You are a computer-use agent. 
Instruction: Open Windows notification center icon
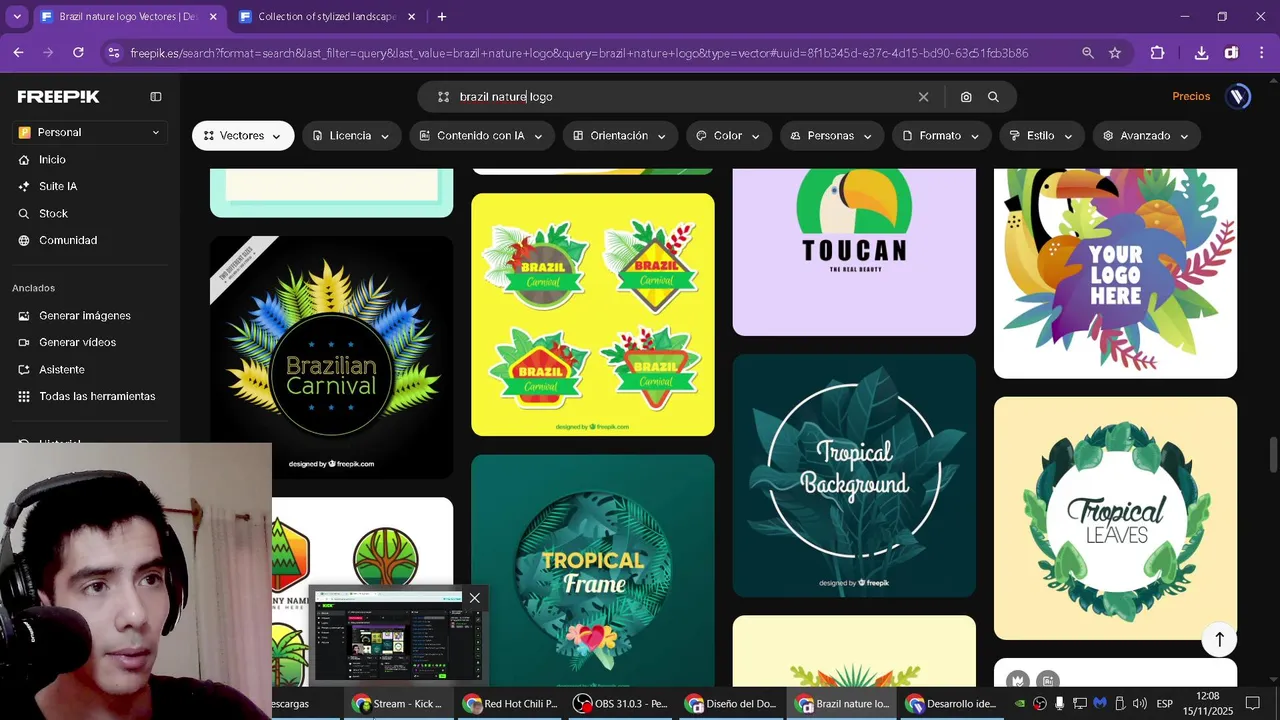tap(1252, 704)
